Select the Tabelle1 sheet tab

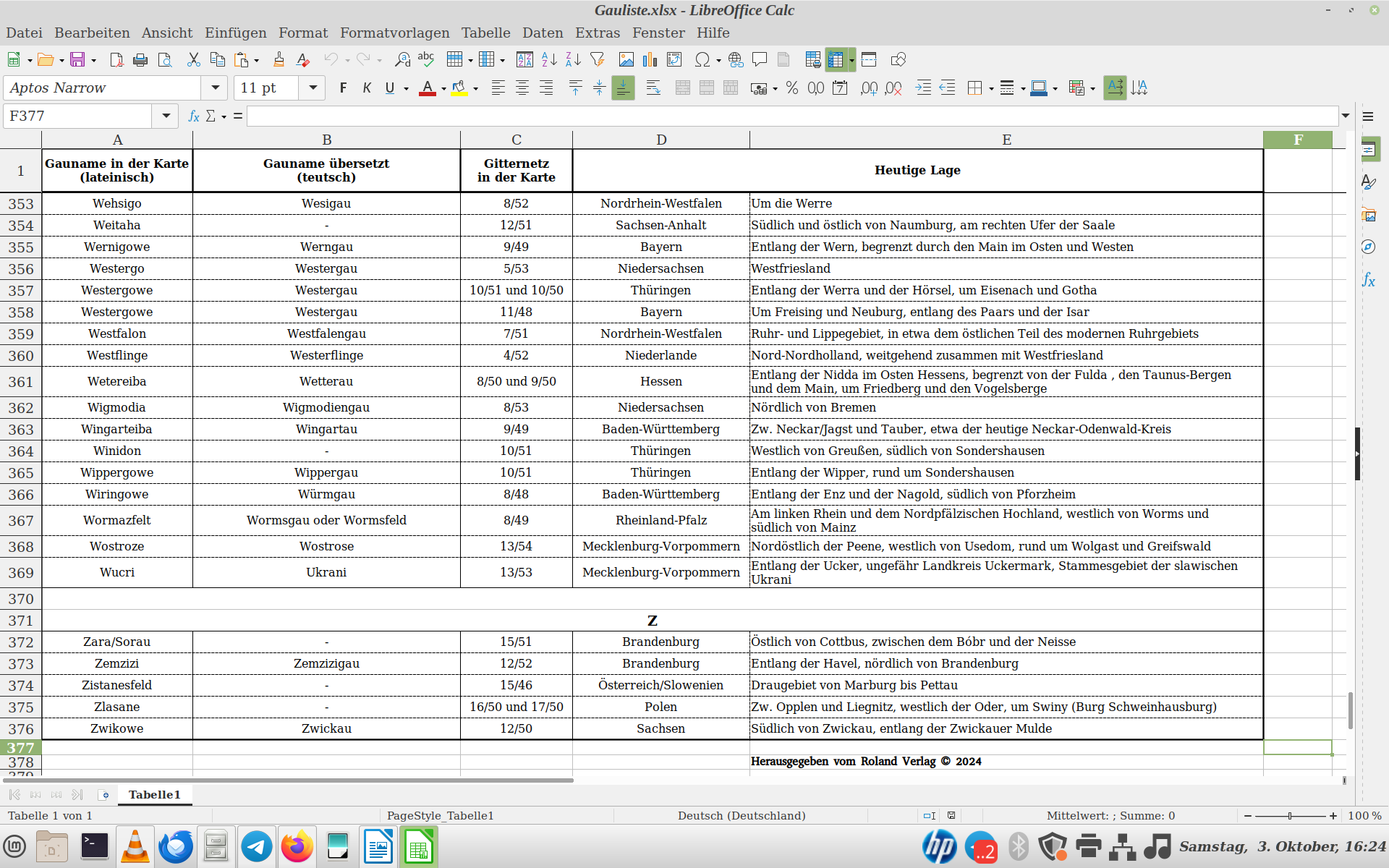pyautogui.click(x=154, y=794)
